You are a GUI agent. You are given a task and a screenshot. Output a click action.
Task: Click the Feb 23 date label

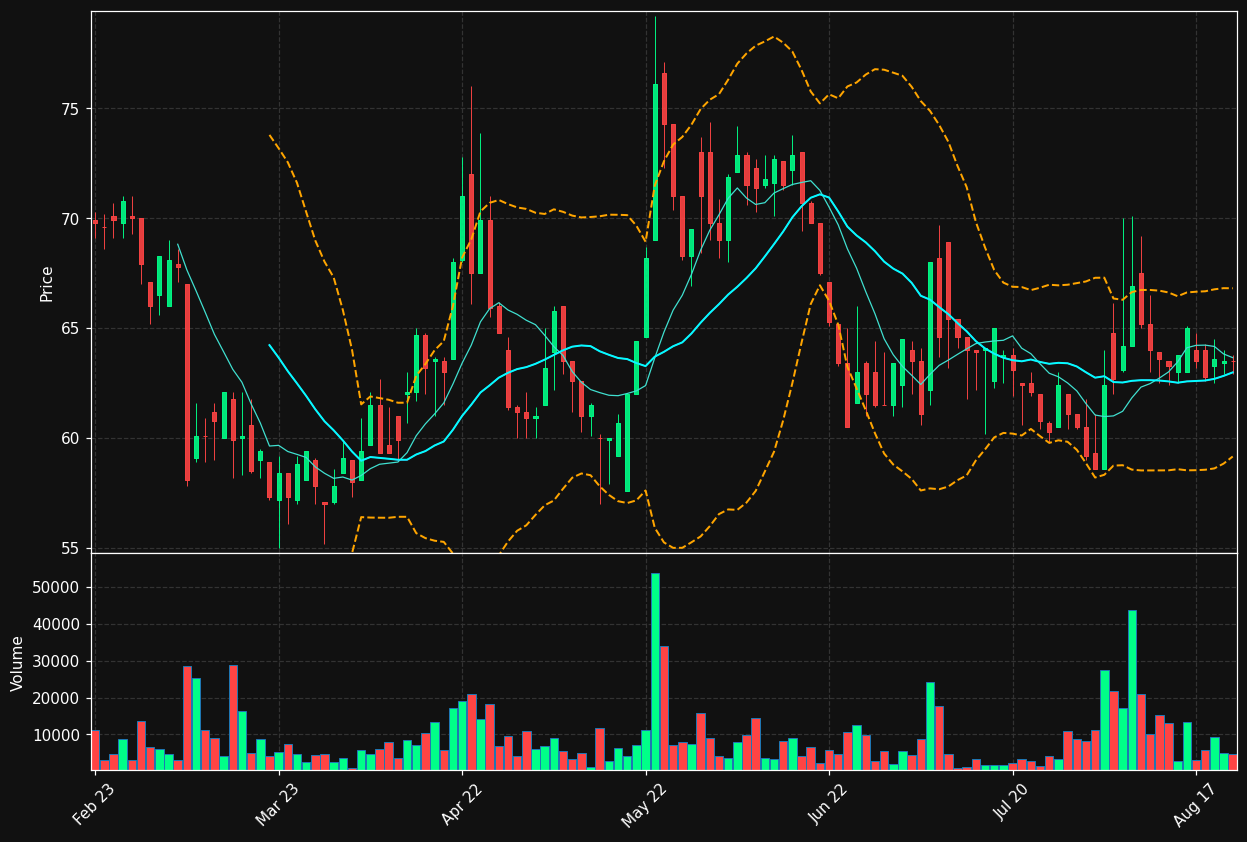94,805
